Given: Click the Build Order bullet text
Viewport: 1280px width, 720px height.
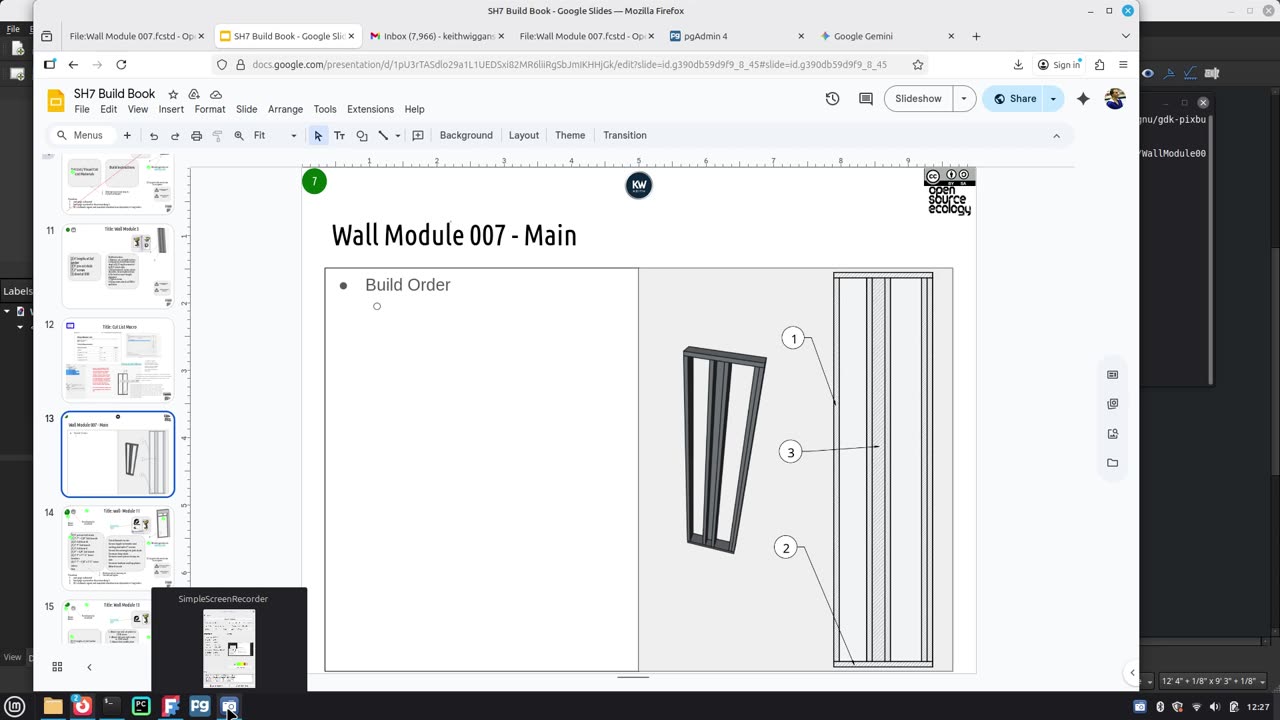Looking at the screenshot, I should coord(408,285).
